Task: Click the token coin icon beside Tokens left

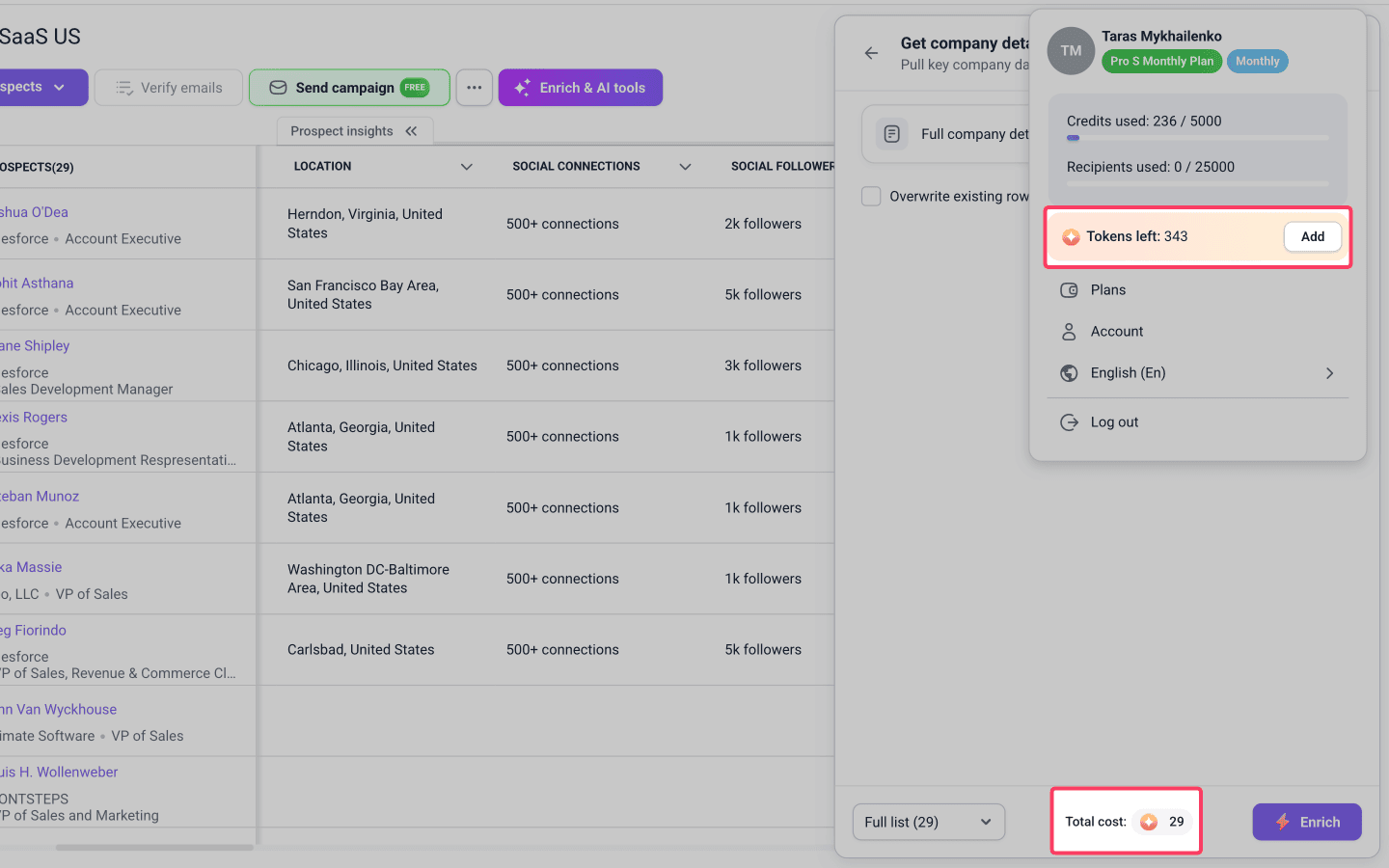Action: [x=1071, y=237]
